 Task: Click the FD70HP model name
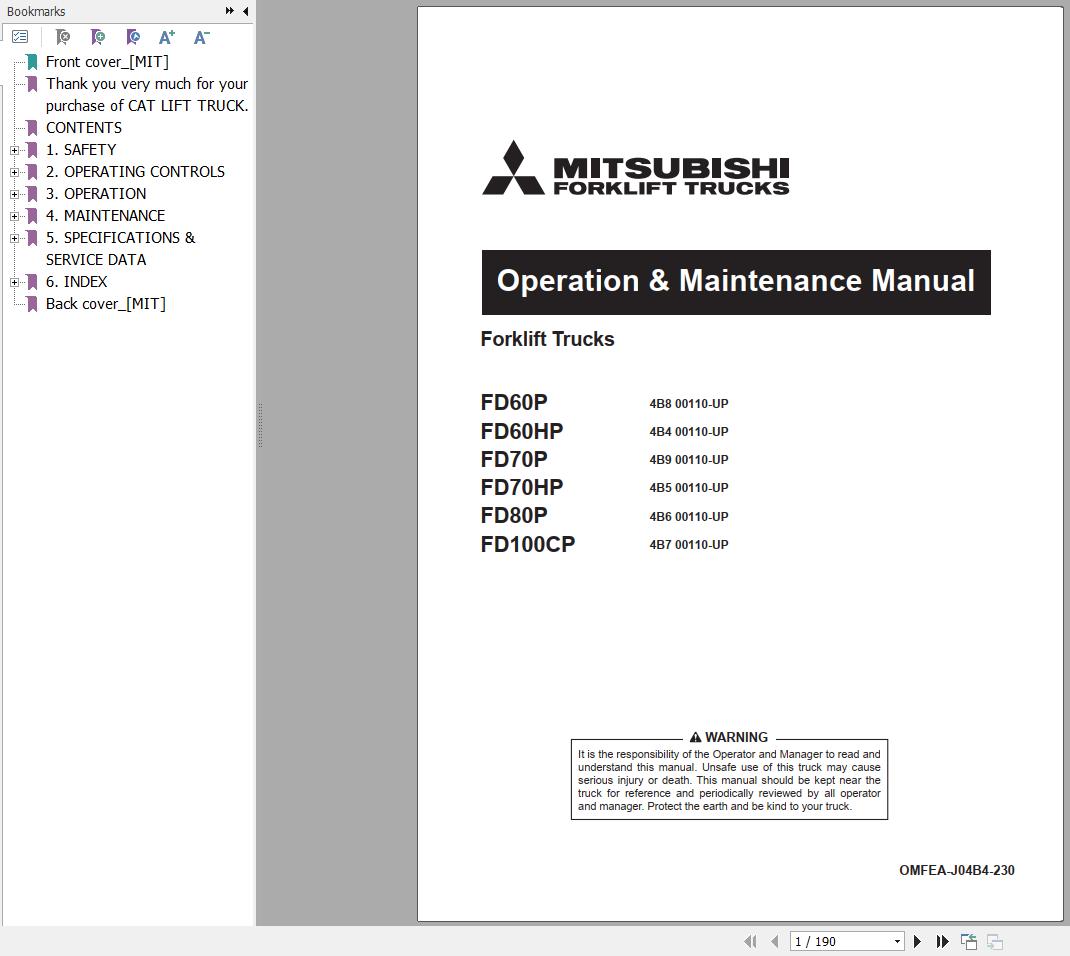tap(522, 487)
